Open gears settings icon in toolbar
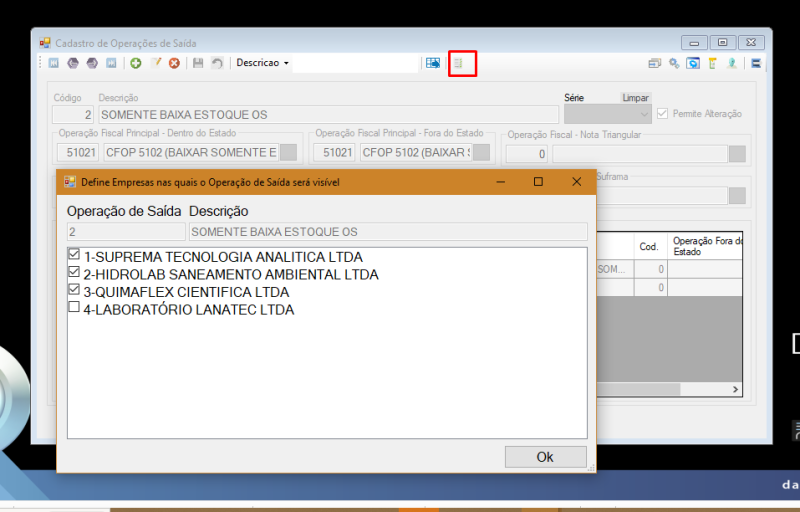The image size is (800, 512). 674,63
